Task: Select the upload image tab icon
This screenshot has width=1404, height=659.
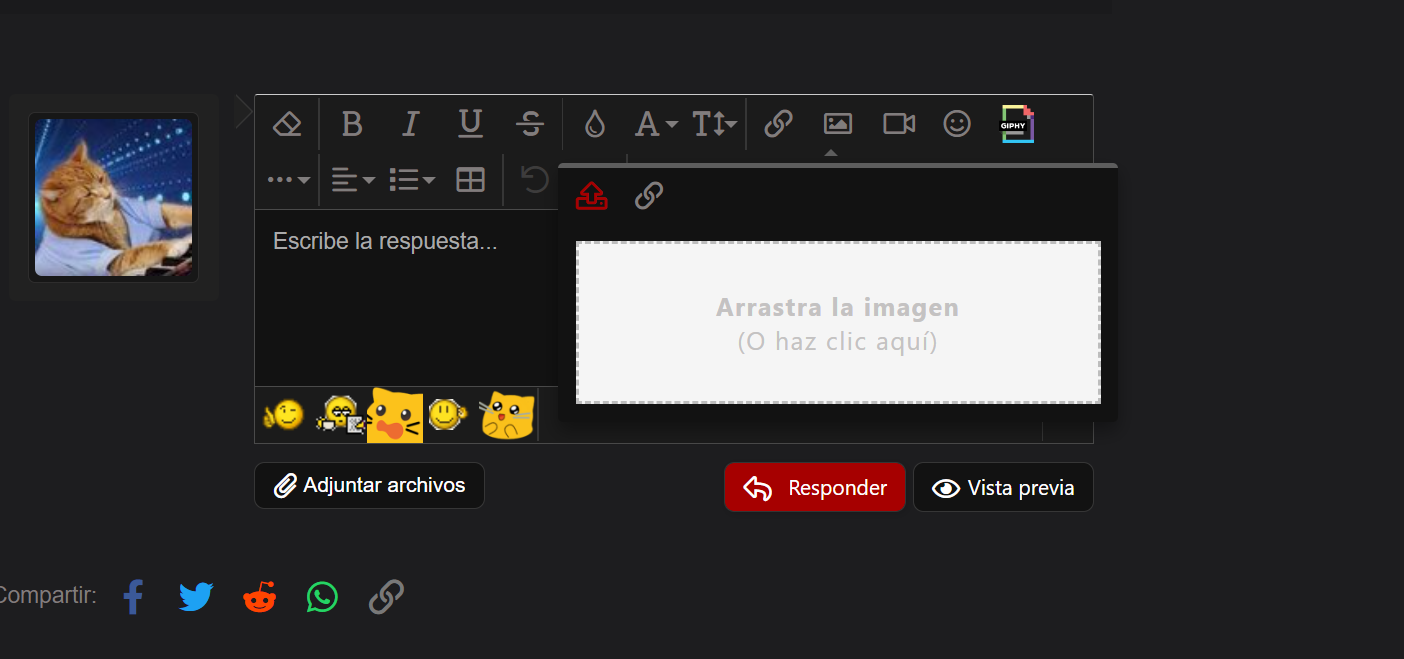Action: [592, 196]
